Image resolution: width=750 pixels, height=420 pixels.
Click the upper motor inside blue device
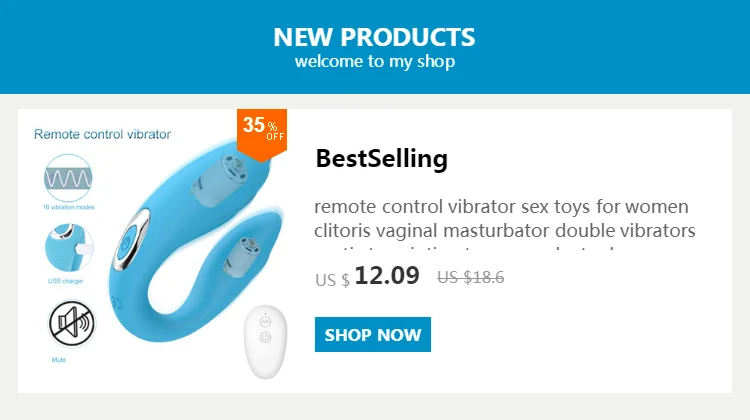click(x=220, y=182)
